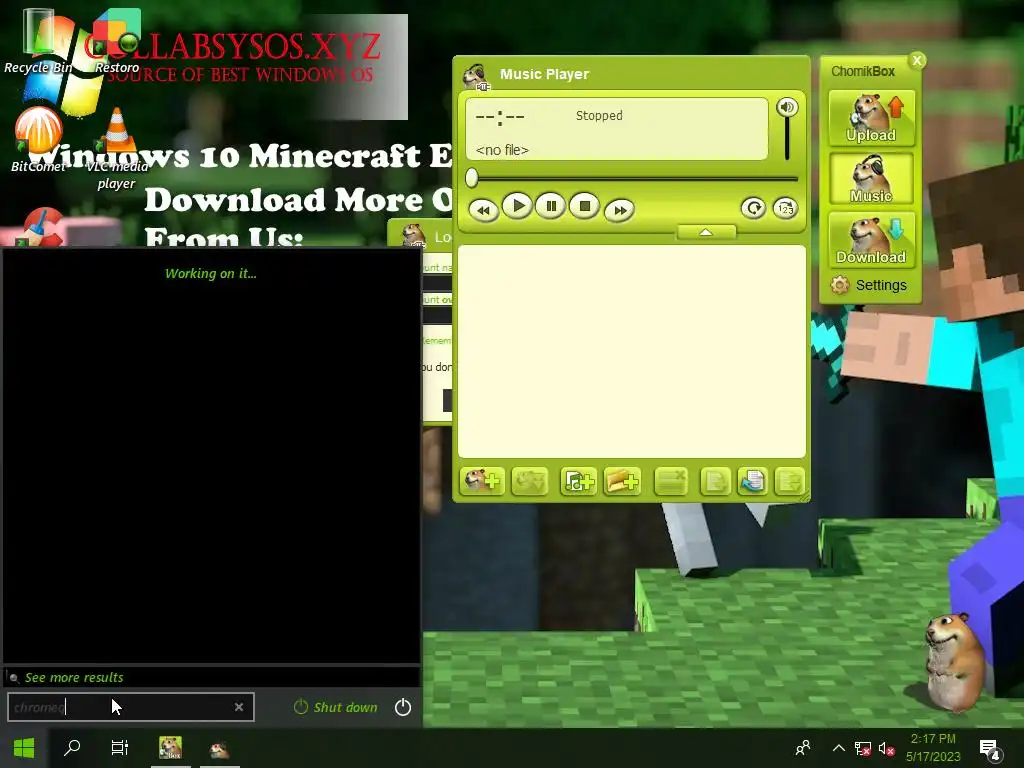Open network status tray icon

(863, 748)
